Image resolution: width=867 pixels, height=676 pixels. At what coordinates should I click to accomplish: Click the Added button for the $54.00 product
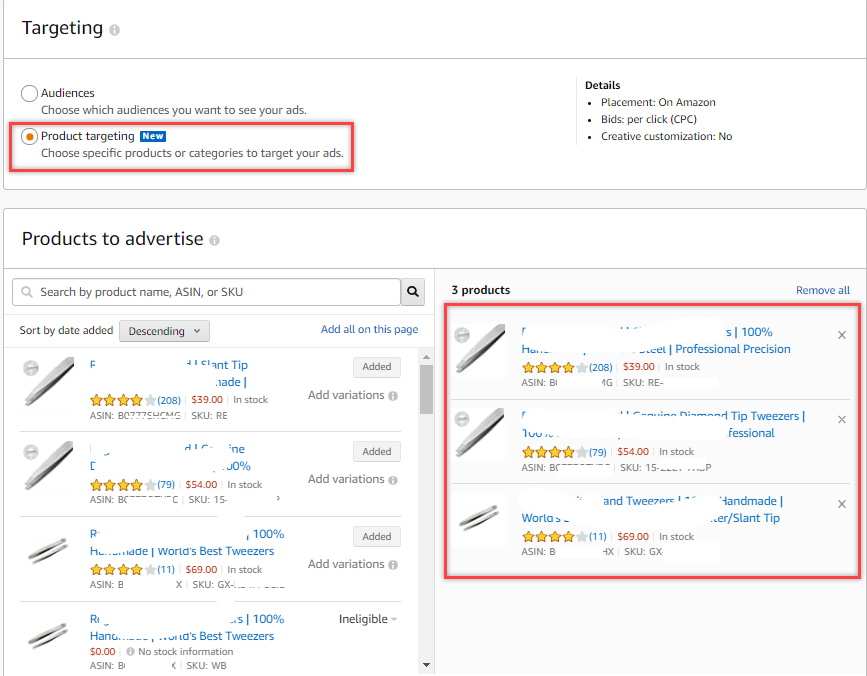coord(377,452)
